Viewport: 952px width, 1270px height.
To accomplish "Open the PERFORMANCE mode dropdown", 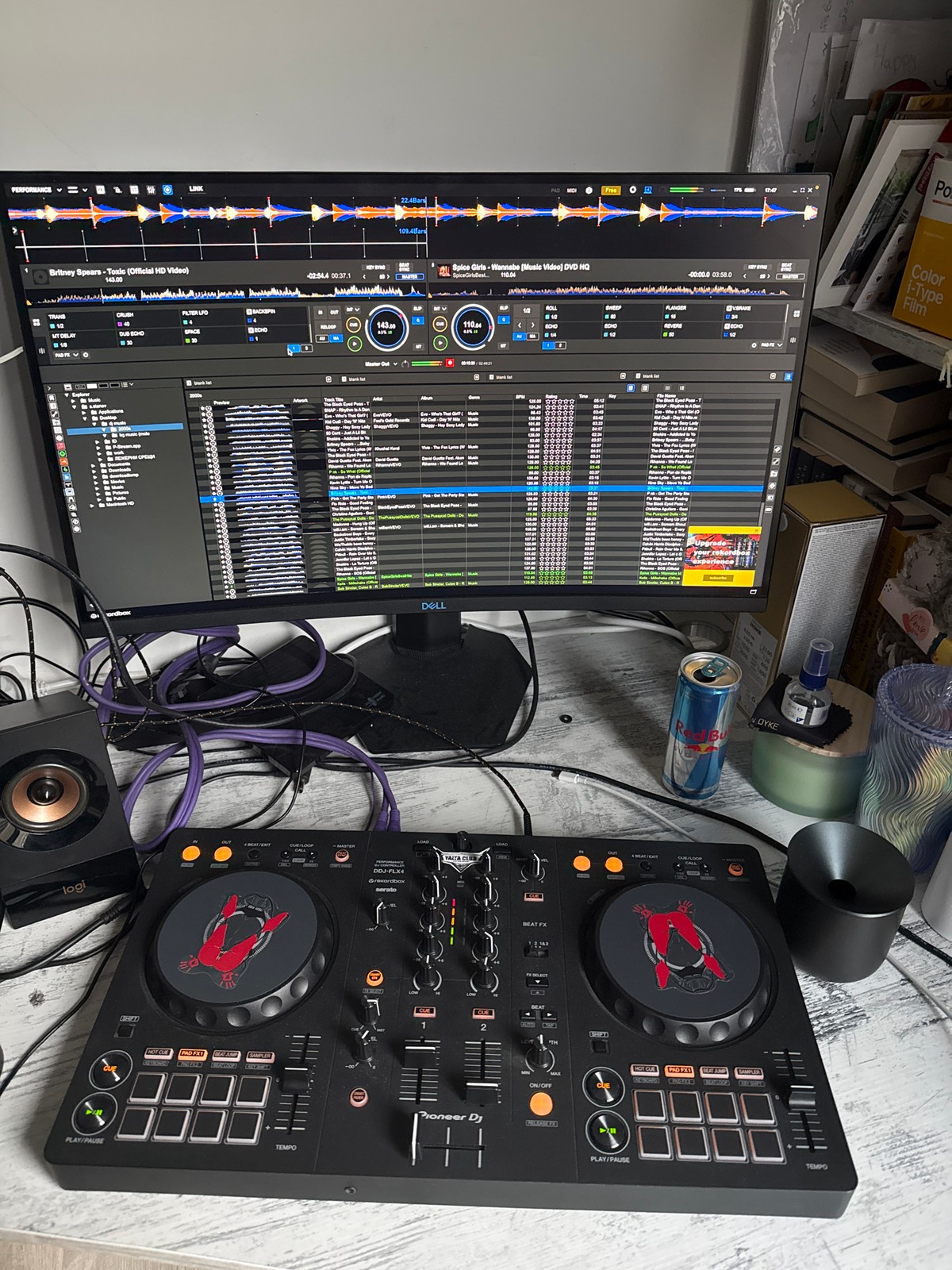I will click(36, 190).
